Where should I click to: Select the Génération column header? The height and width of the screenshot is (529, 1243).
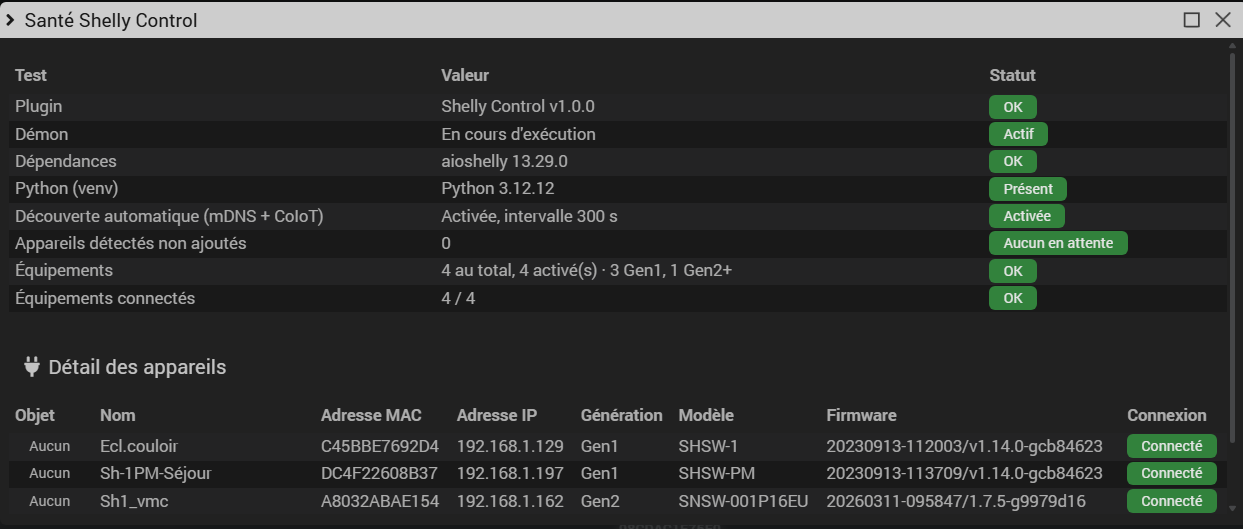tap(621, 415)
